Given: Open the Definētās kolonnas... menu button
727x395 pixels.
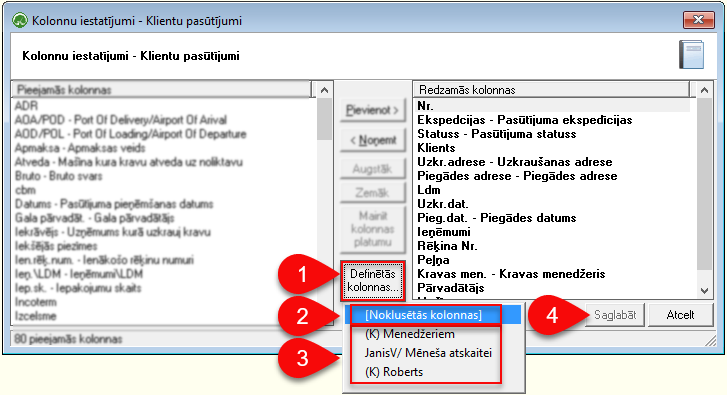Looking at the screenshot, I should [x=372, y=280].
